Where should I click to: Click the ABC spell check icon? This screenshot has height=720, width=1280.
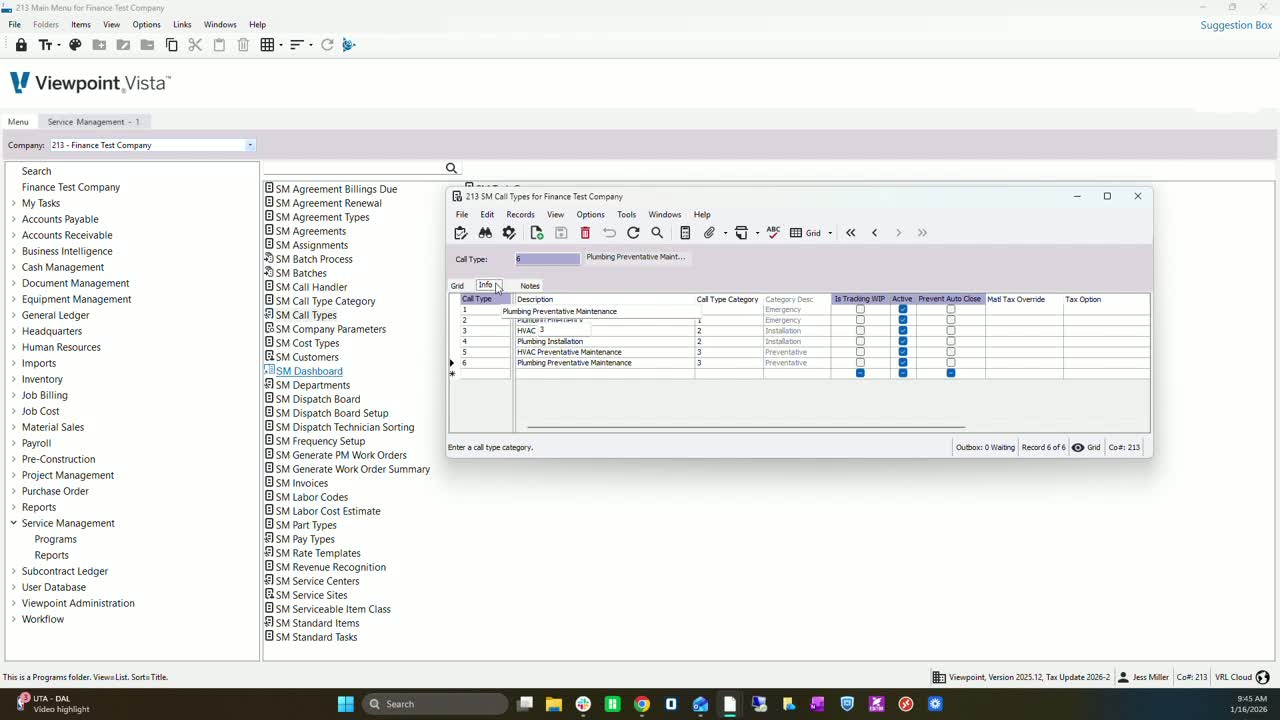(773, 232)
